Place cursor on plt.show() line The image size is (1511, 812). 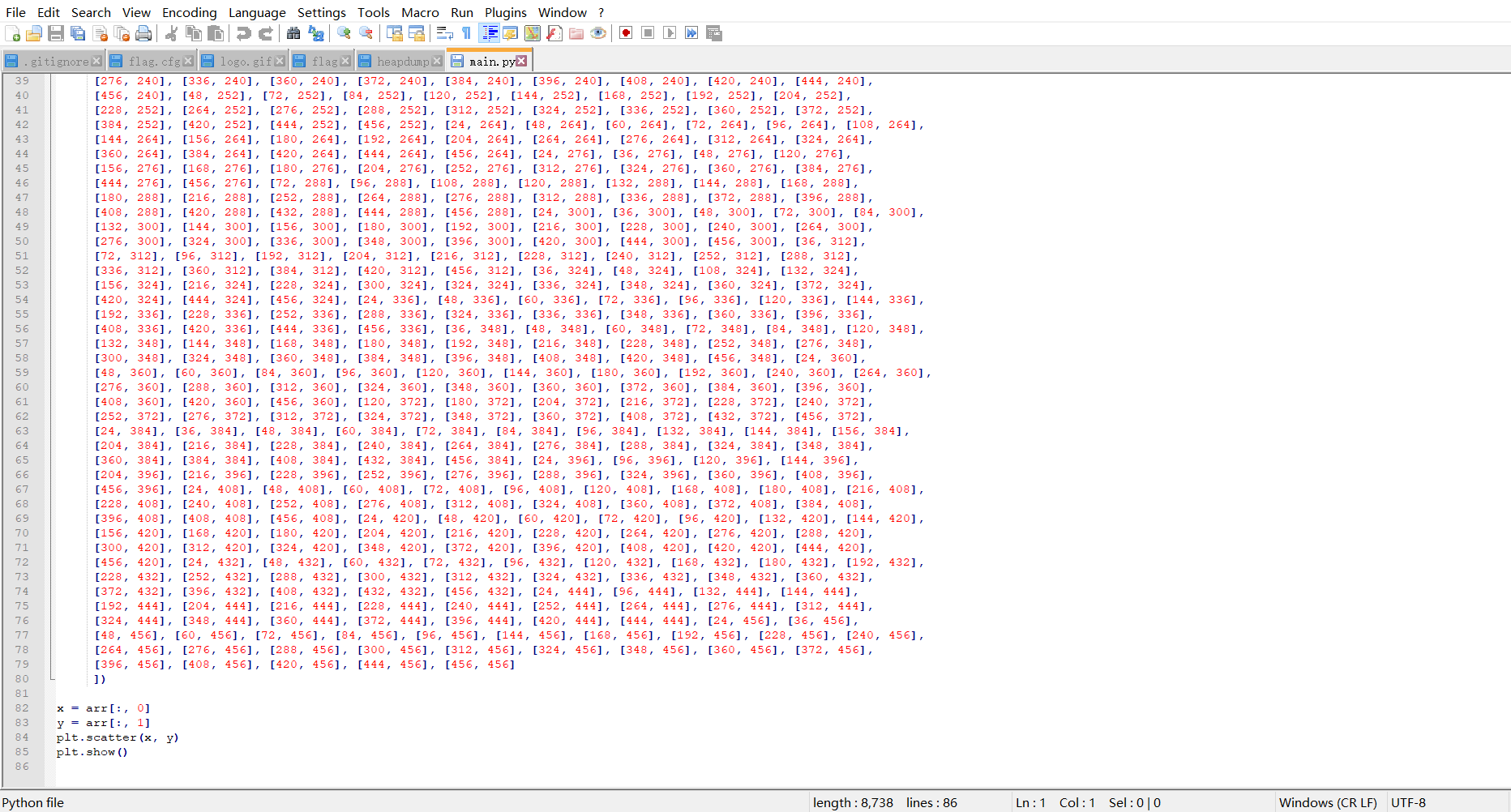92,752
